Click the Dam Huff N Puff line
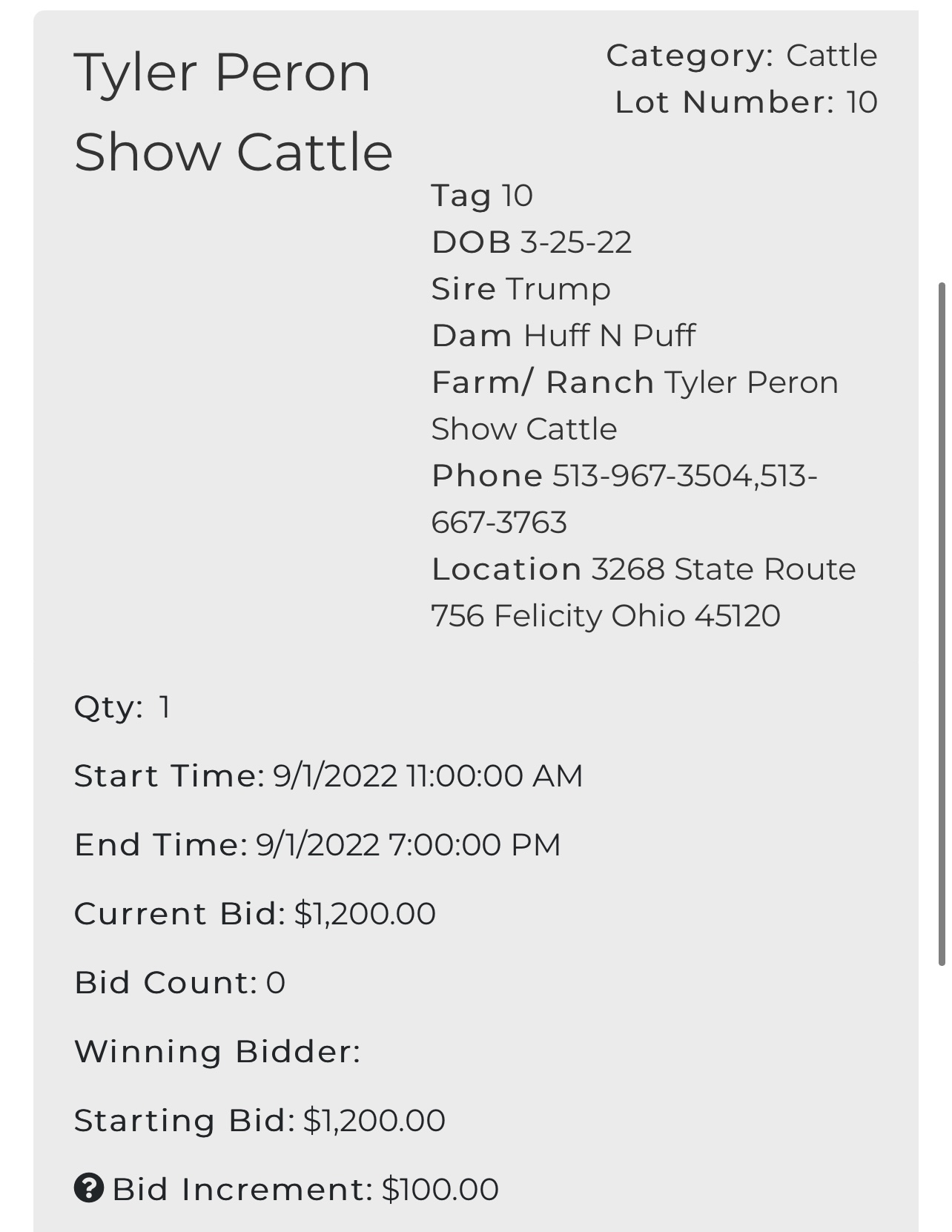This screenshot has height=1232, width=952. click(563, 335)
